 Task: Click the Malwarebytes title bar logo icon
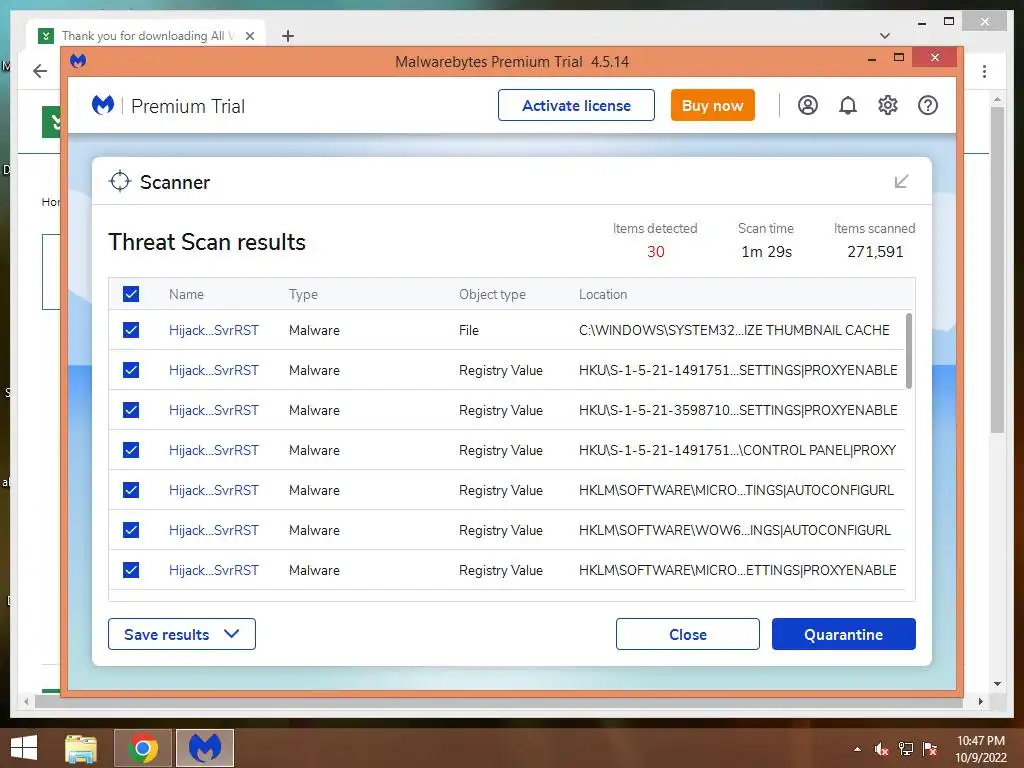(78, 61)
